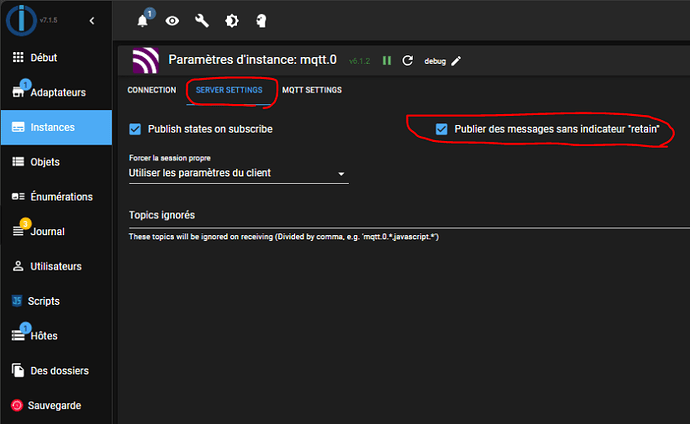Edit the debug log level pencil icon
Viewport: 690px width, 424px height.
point(457,61)
